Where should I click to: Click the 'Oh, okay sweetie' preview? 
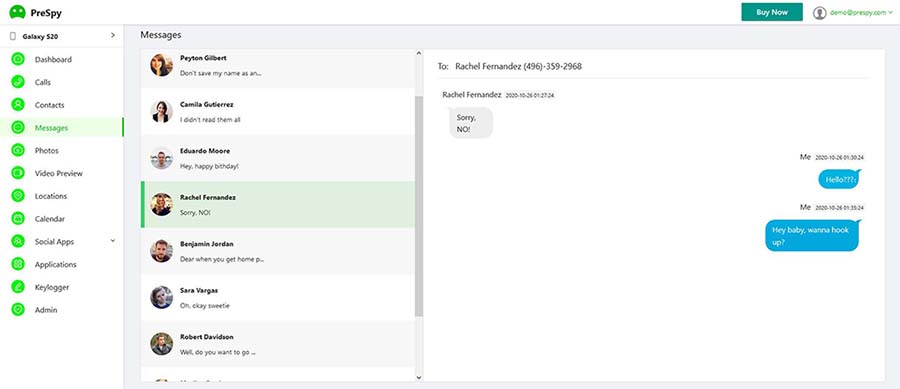point(204,306)
